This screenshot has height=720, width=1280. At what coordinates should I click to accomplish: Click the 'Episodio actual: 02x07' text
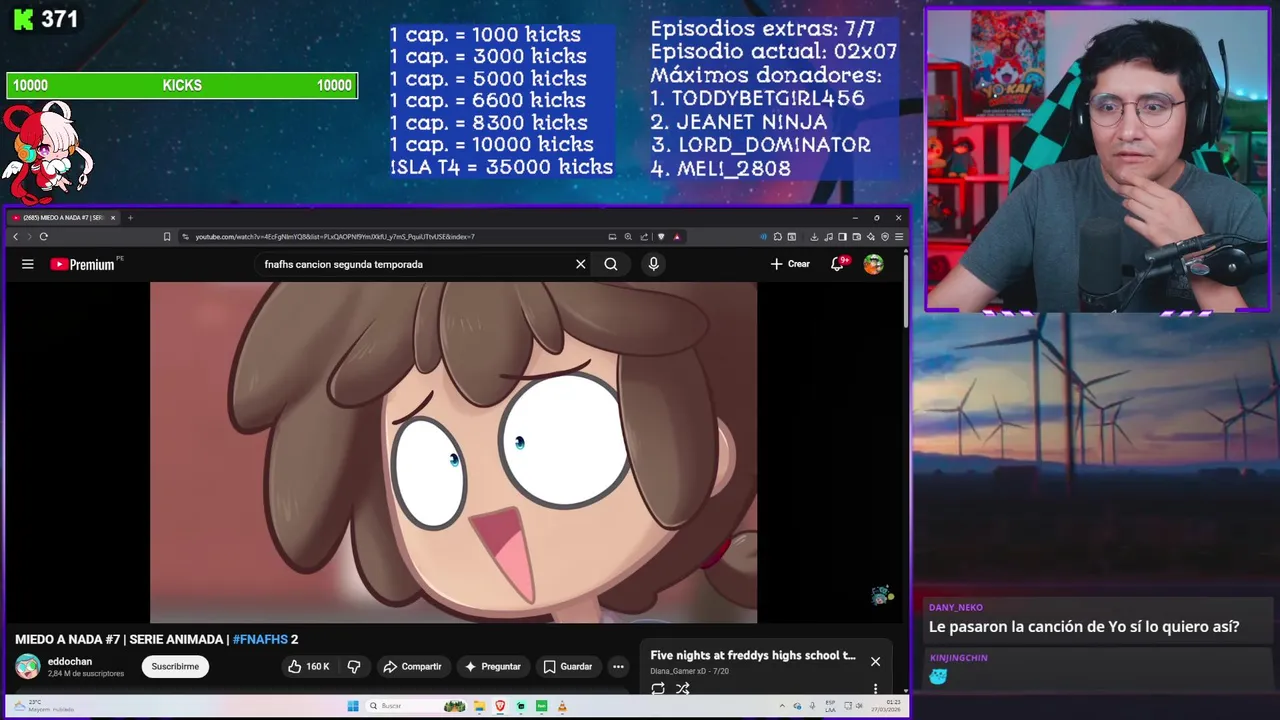coord(773,52)
